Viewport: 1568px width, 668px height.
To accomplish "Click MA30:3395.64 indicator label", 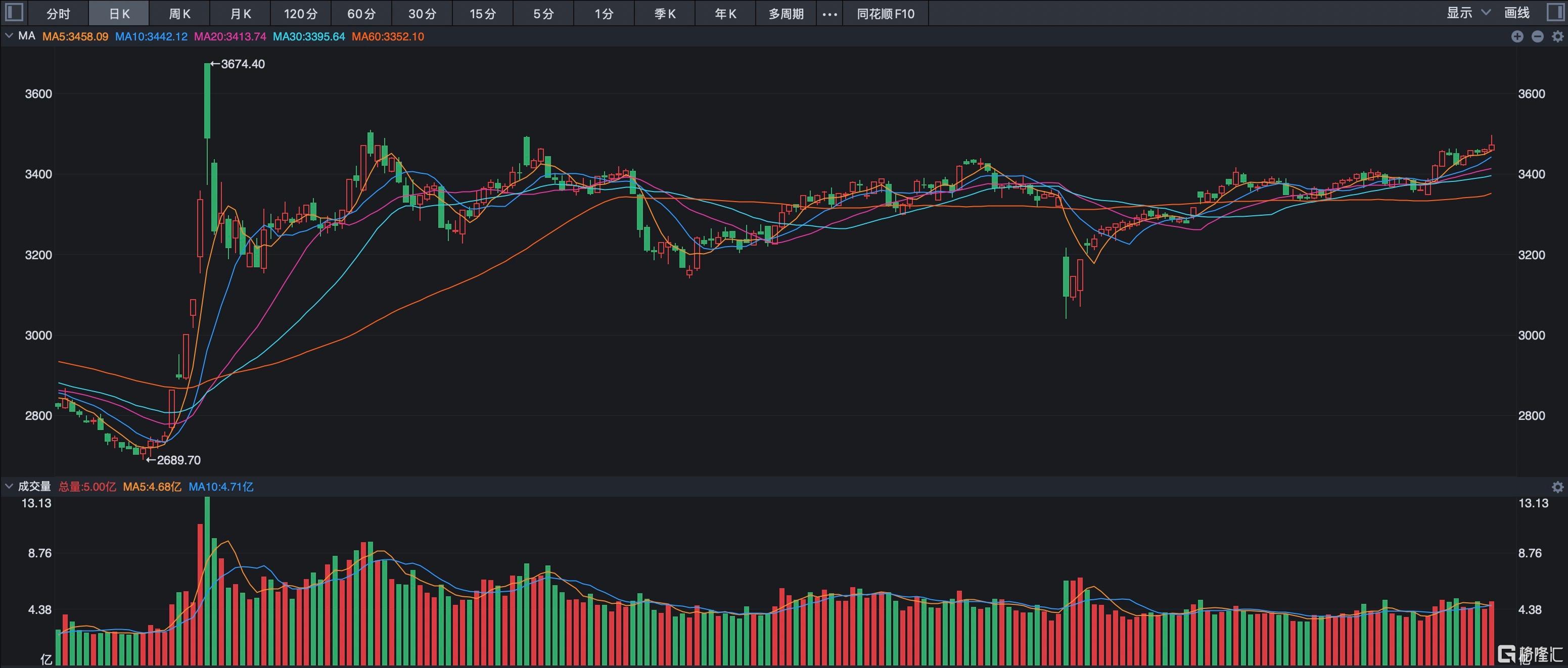I will [309, 36].
